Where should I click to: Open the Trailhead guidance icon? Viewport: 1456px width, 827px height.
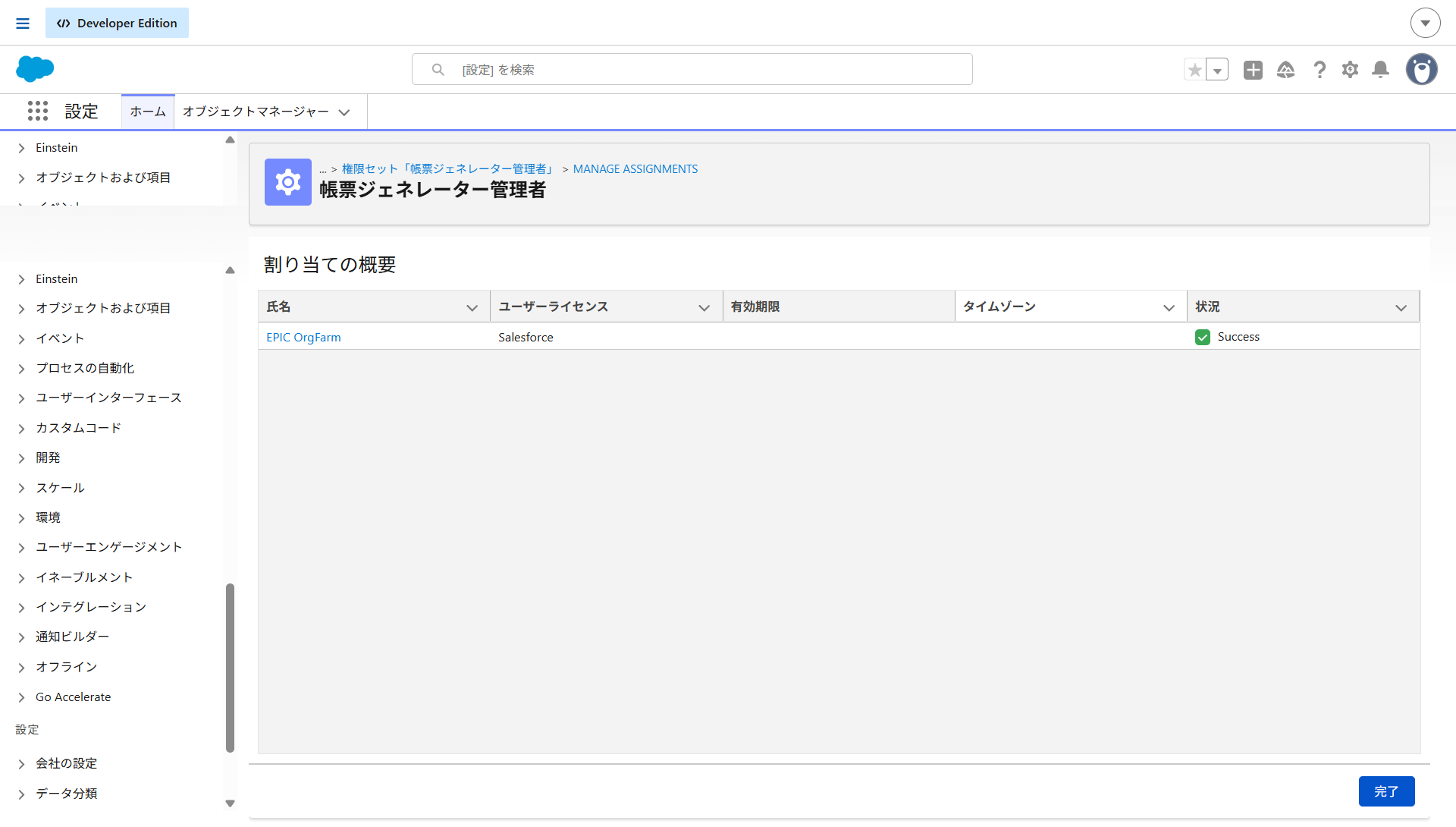tap(1285, 70)
